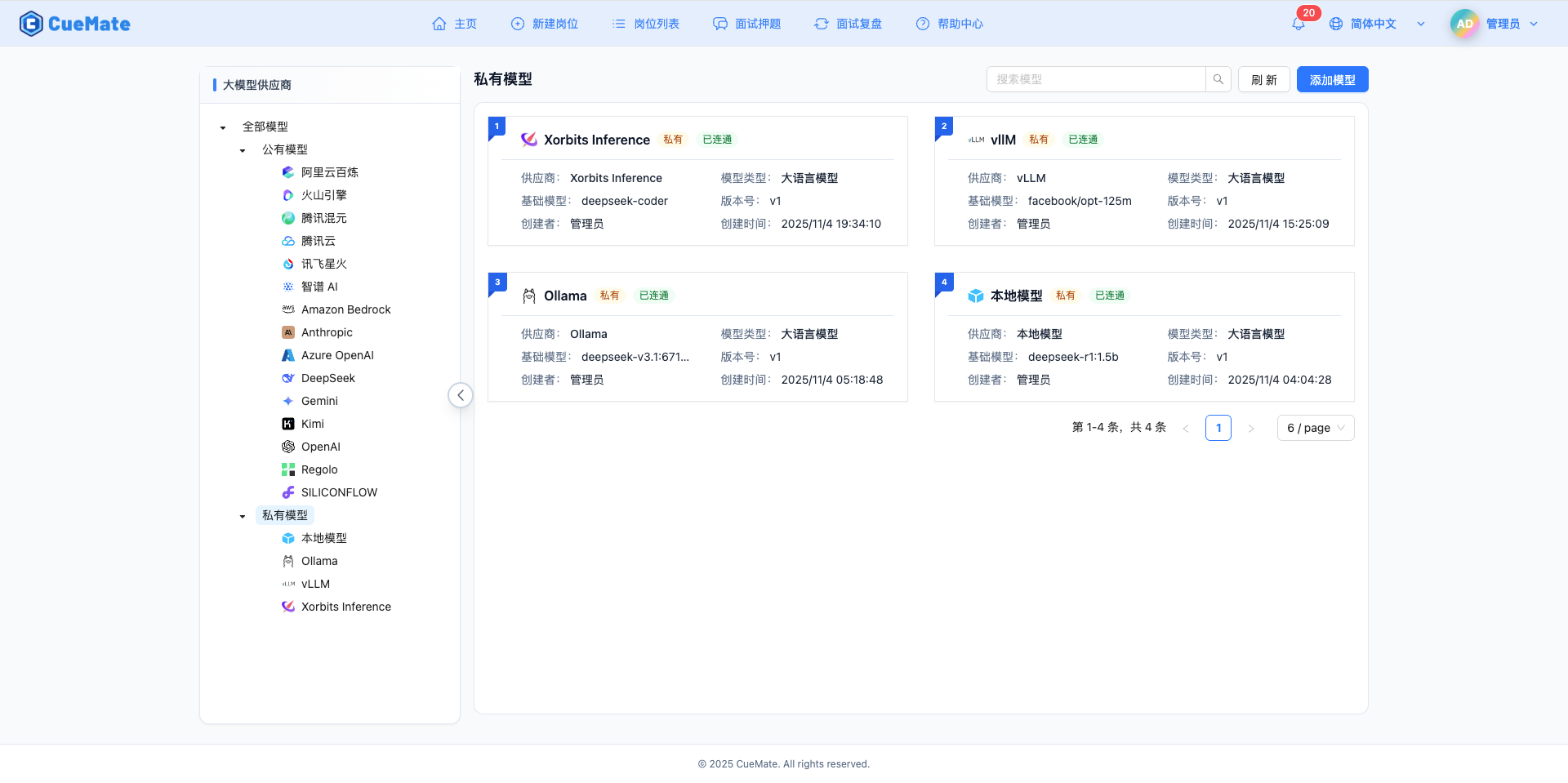Click the OpenAI provider icon

(x=287, y=447)
